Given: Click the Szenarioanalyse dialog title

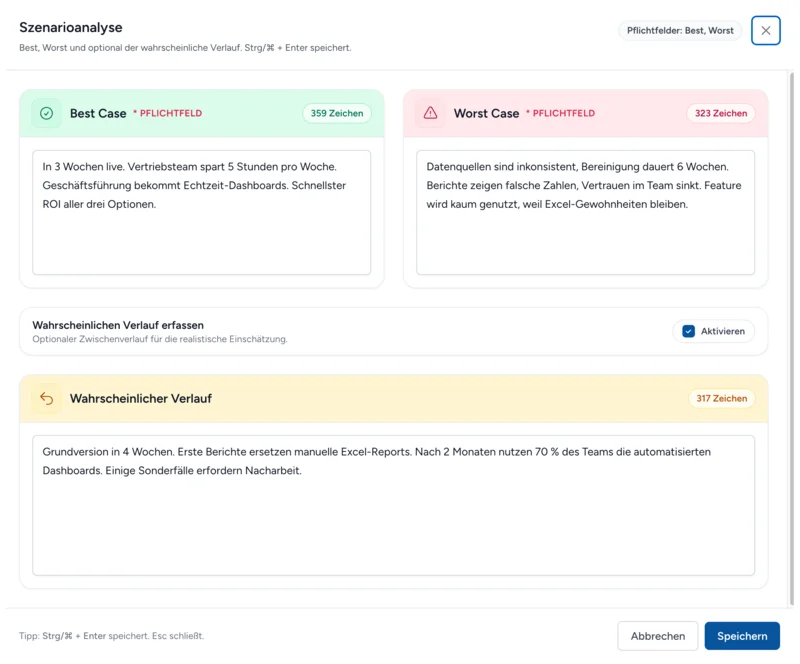Looking at the screenshot, I should (x=71, y=28).
